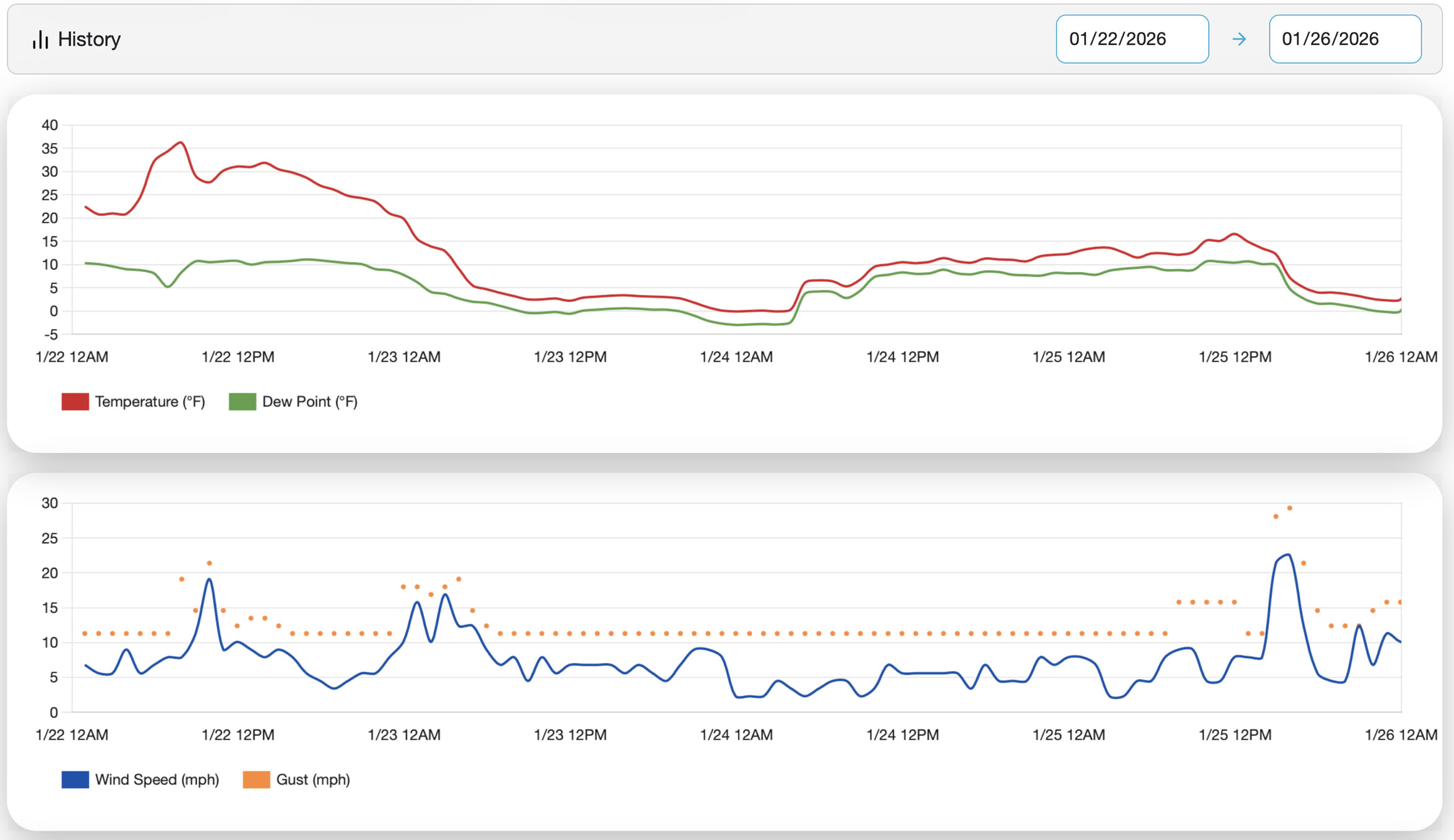Toggle the red Temperature legend swatch
The height and width of the screenshot is (840, 1454).
(x=75, y=401)
